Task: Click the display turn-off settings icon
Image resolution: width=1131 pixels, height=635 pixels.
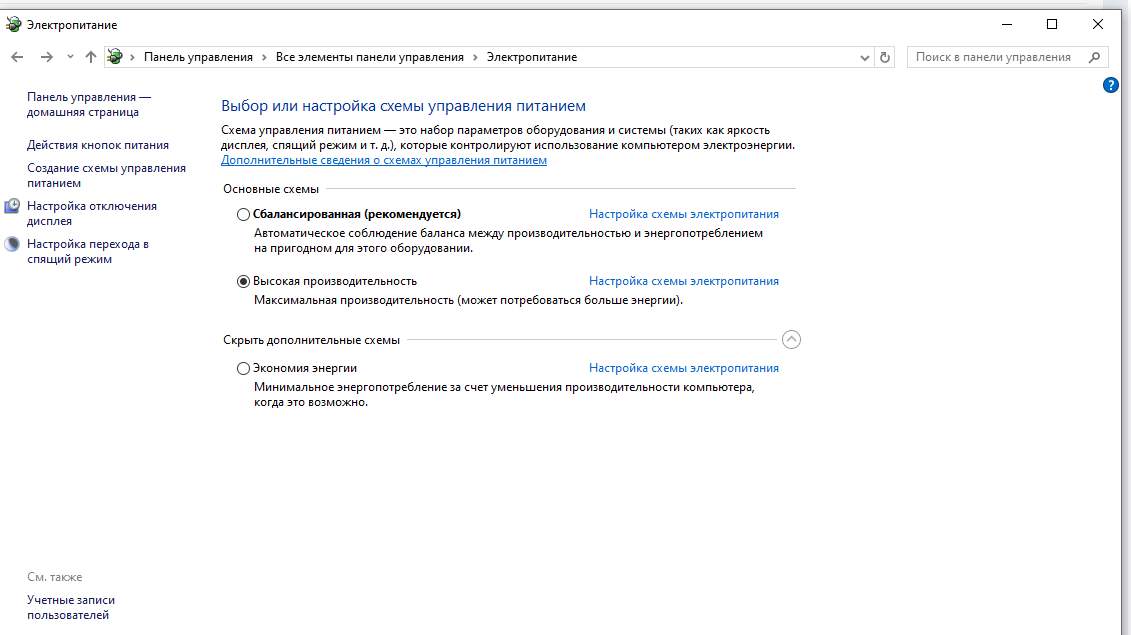Action: 12,206
